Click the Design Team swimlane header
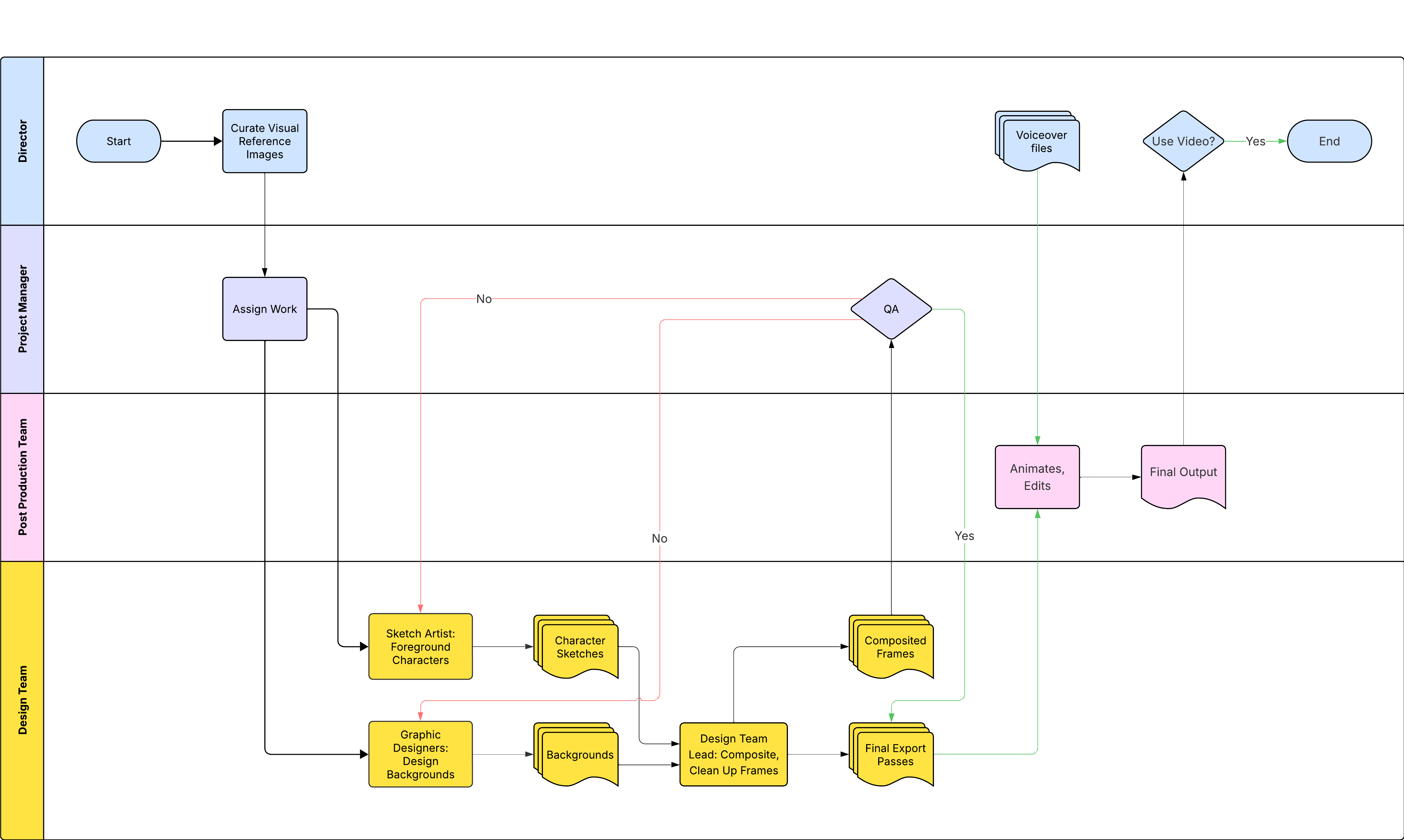The width and height of the screenshot is (1404, 840). coord(22,700)
